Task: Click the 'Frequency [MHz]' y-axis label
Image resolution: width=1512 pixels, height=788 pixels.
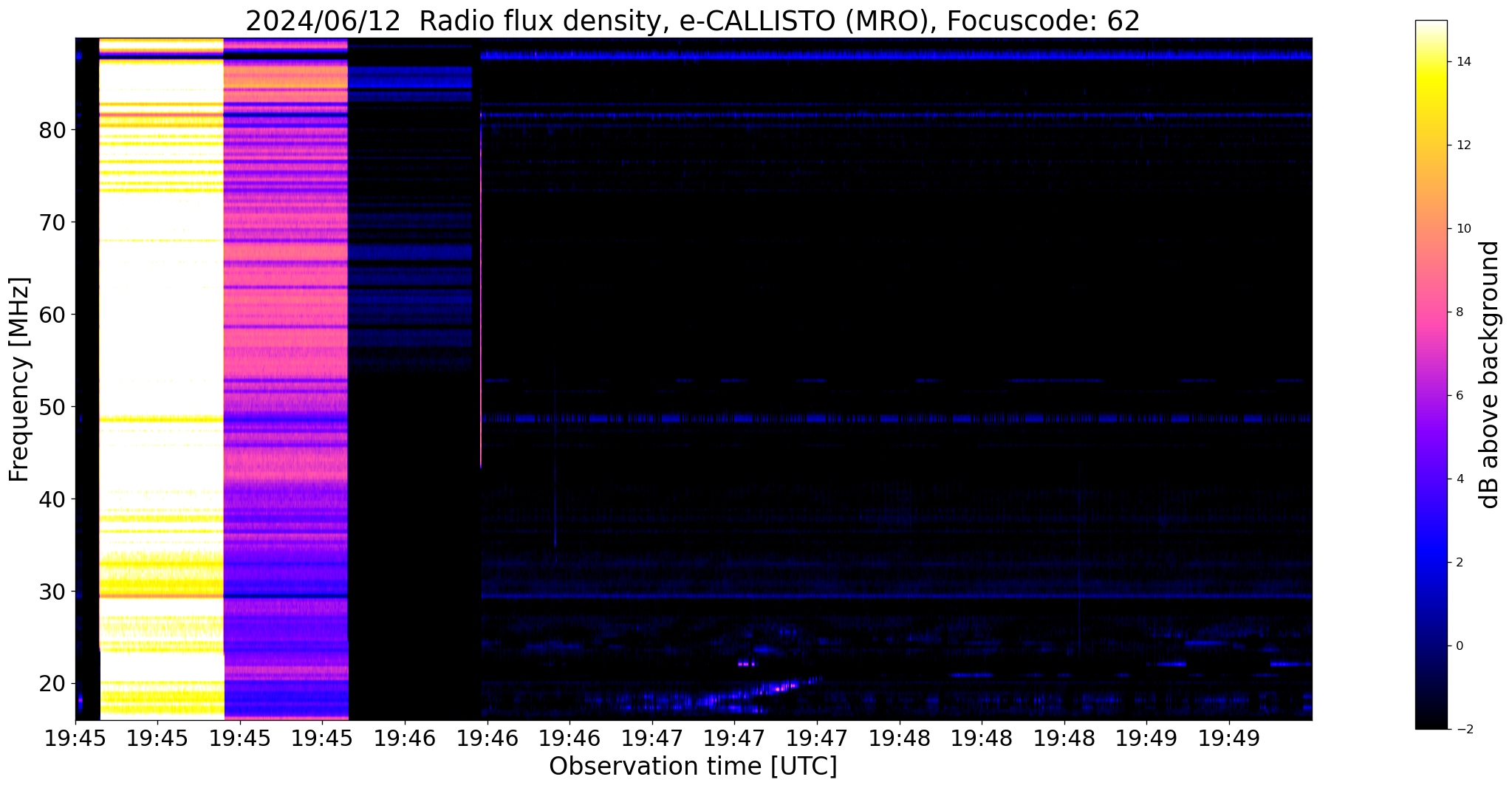Action: coord(19,379)
